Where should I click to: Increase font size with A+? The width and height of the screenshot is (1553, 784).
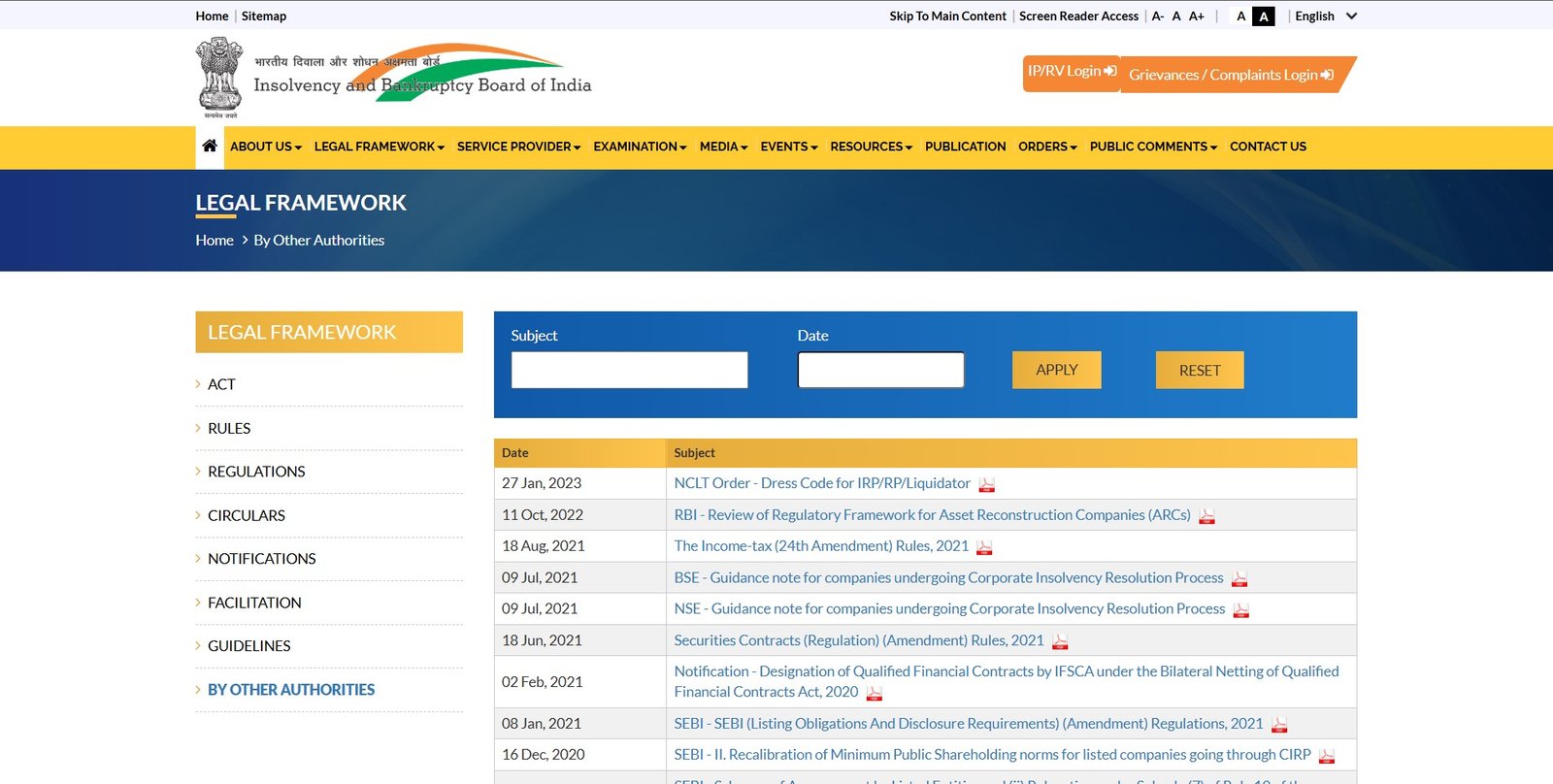tap(1197, 16)
